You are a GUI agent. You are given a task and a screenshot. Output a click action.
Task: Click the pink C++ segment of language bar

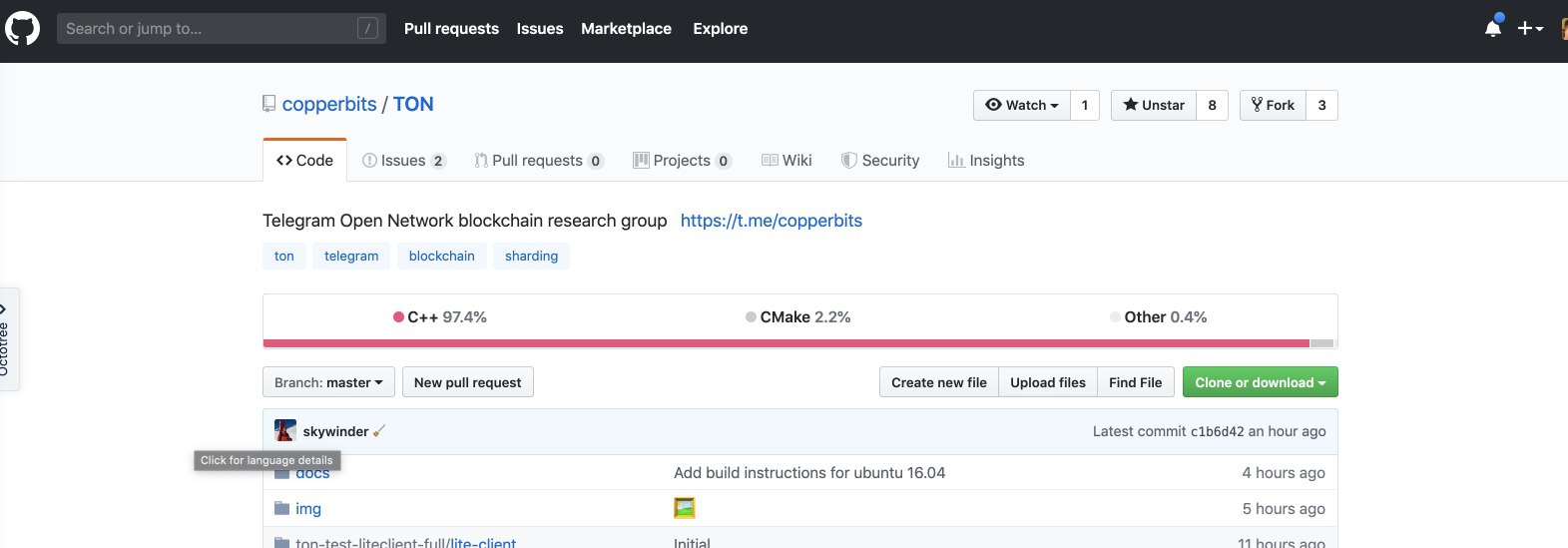(x=786, y=343)
